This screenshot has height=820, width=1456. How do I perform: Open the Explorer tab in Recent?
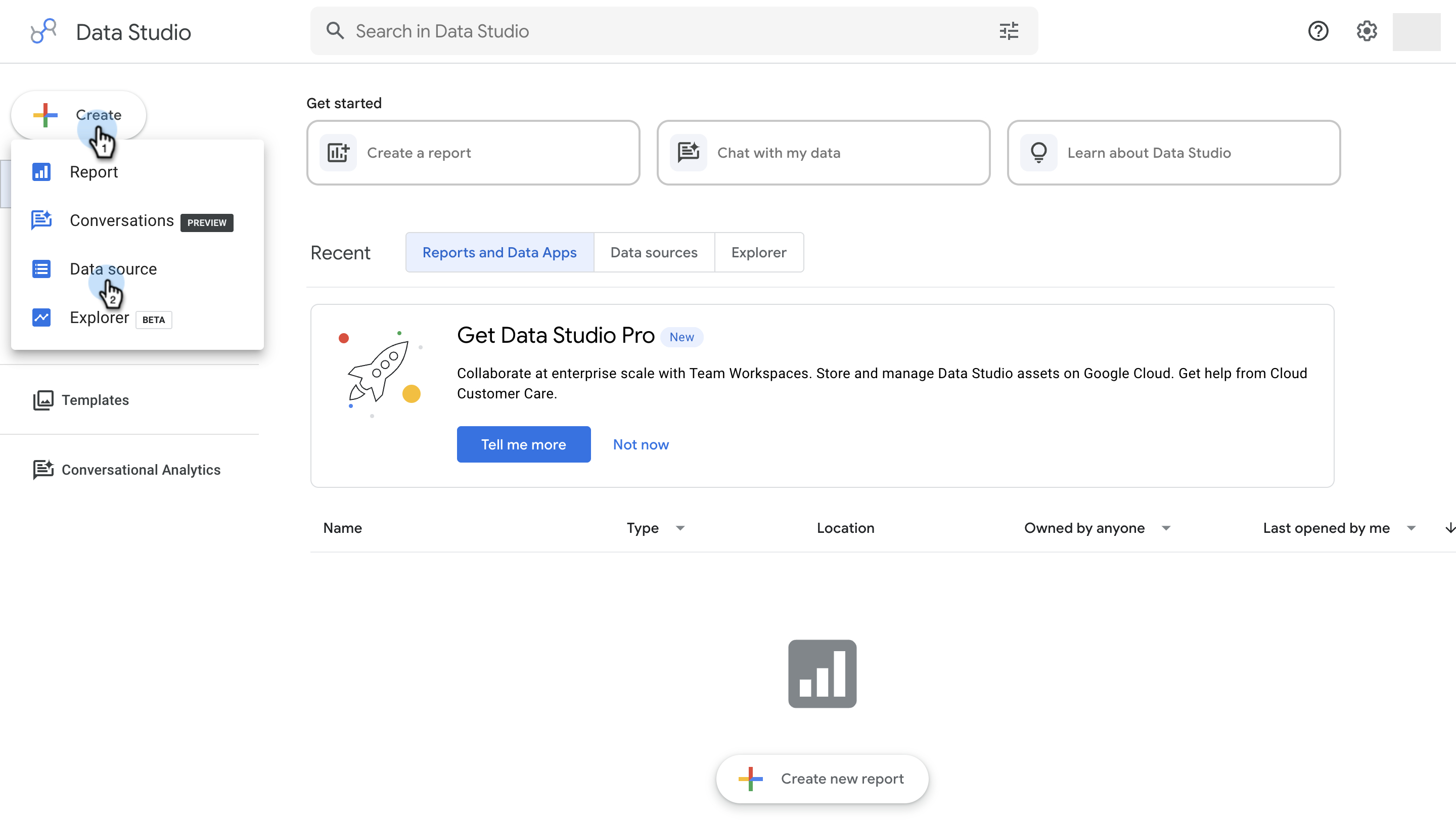click(x=758, y=252)
